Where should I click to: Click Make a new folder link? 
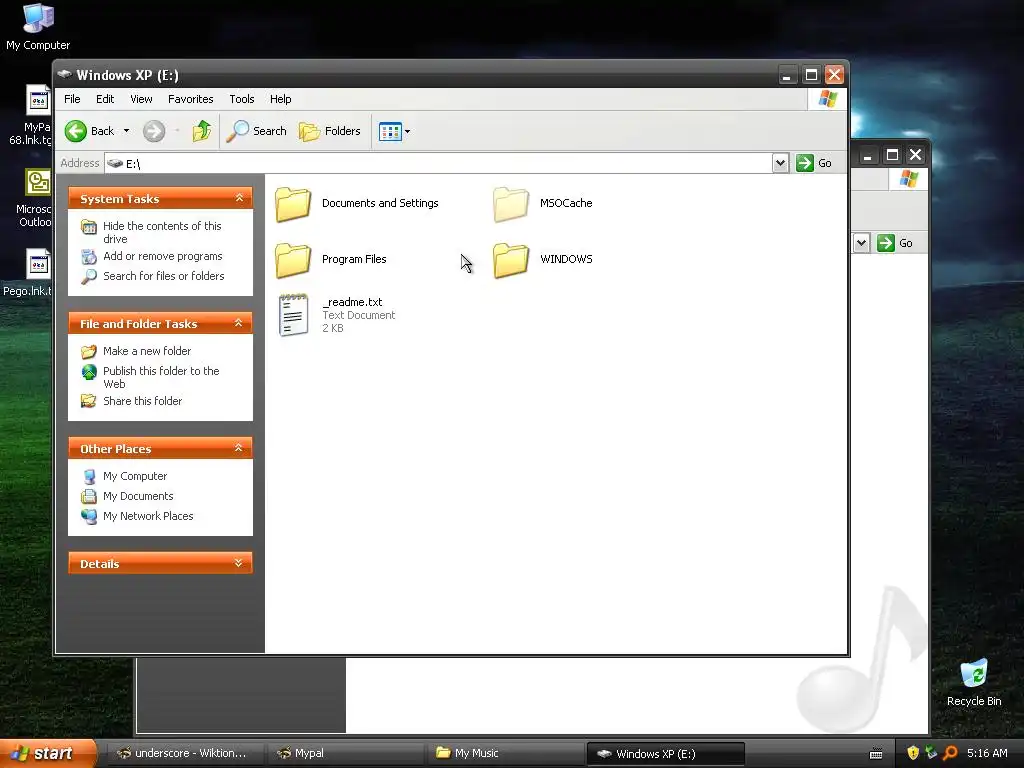click(147, 351)
